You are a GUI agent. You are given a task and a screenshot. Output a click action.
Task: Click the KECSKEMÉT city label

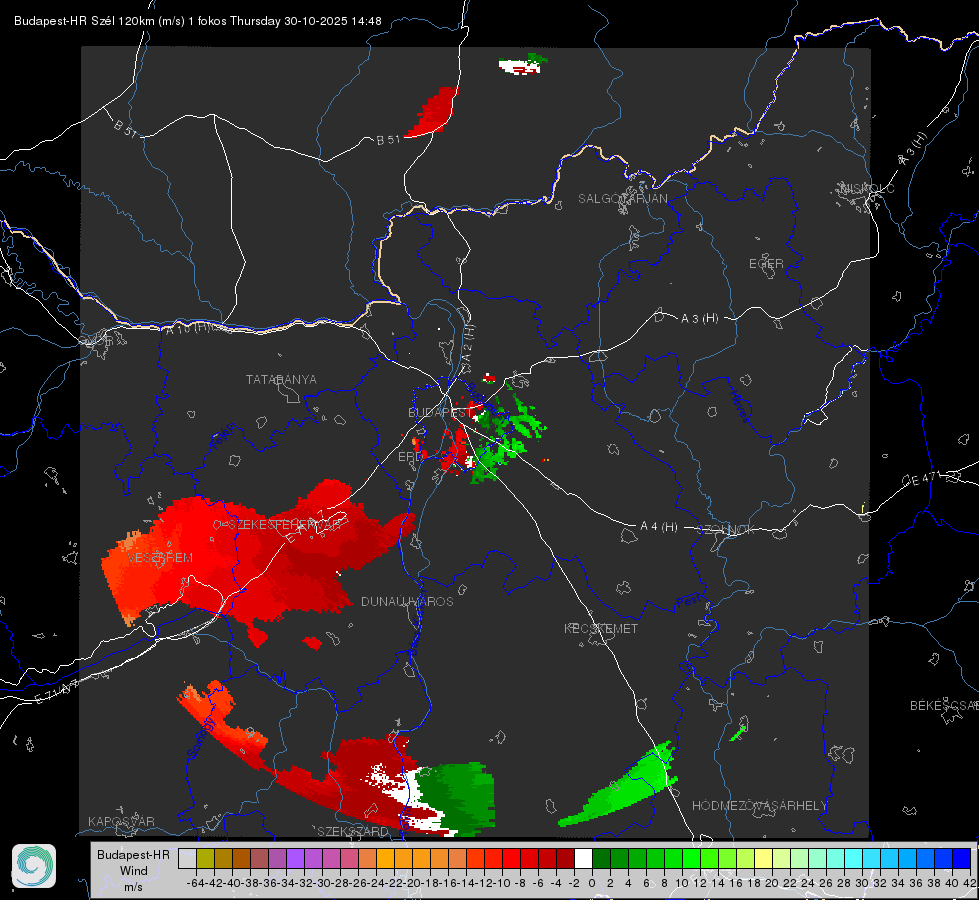601,628
